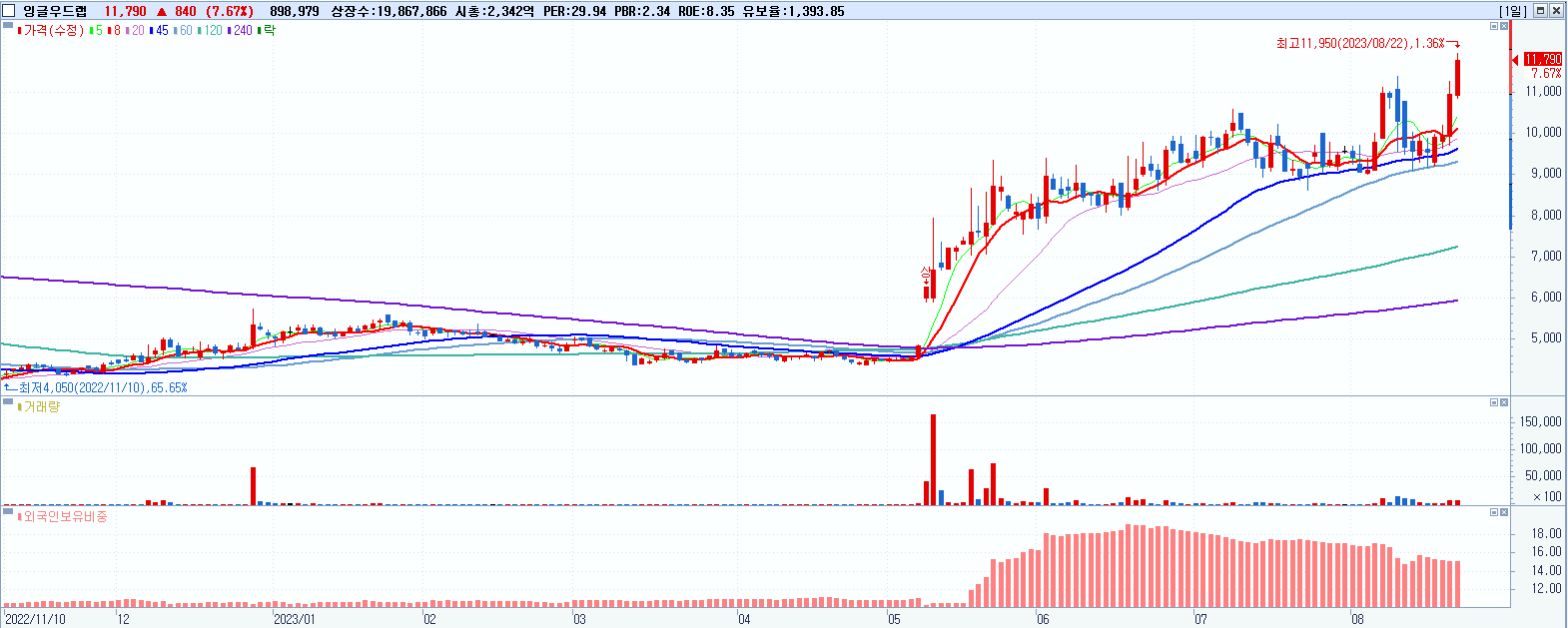Tick the checkbox beside 잉글우드랩 stock name
Screen dimensions: 1568x628
coord(9,11)
